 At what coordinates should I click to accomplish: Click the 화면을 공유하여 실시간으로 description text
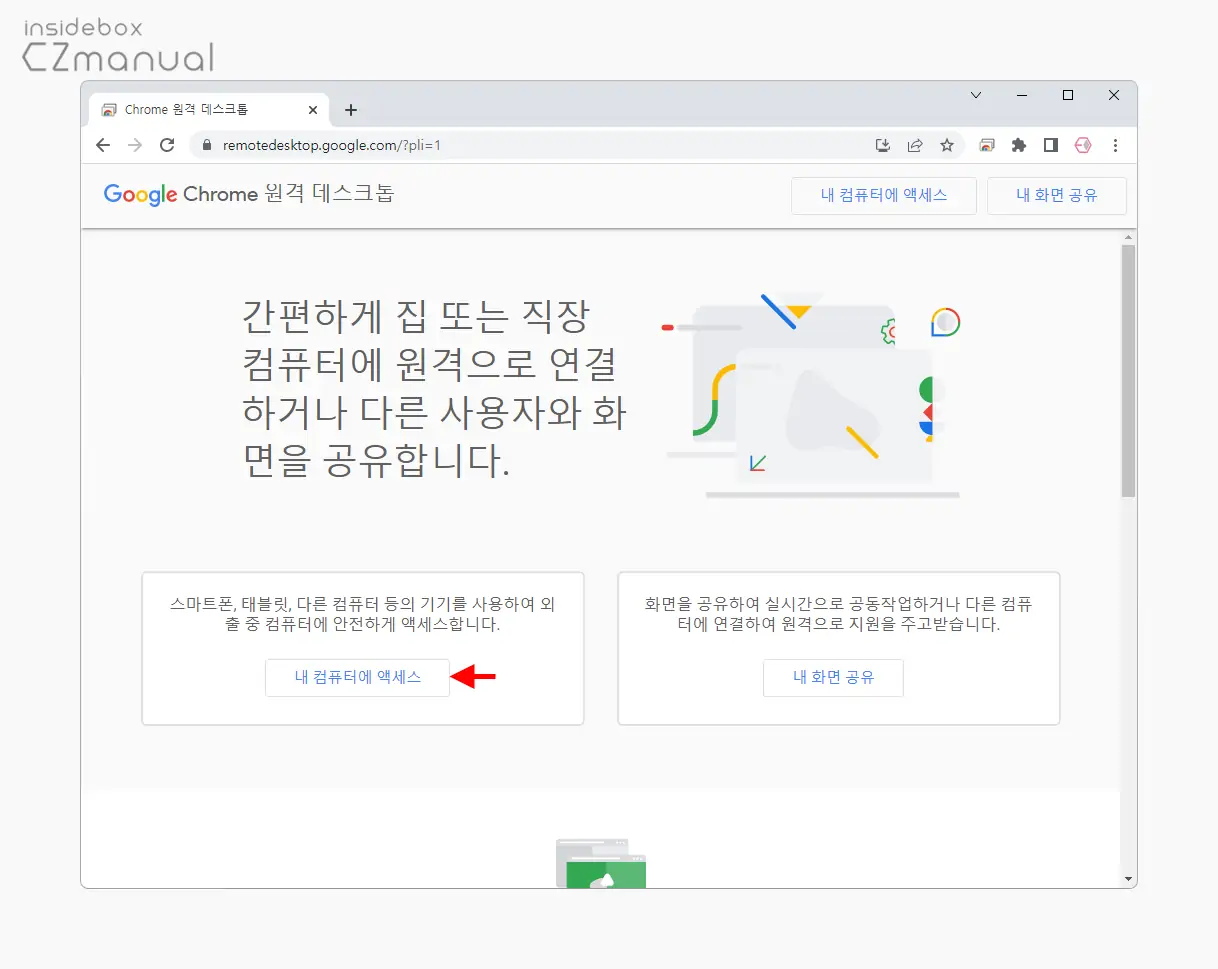(x=839, y=614)
